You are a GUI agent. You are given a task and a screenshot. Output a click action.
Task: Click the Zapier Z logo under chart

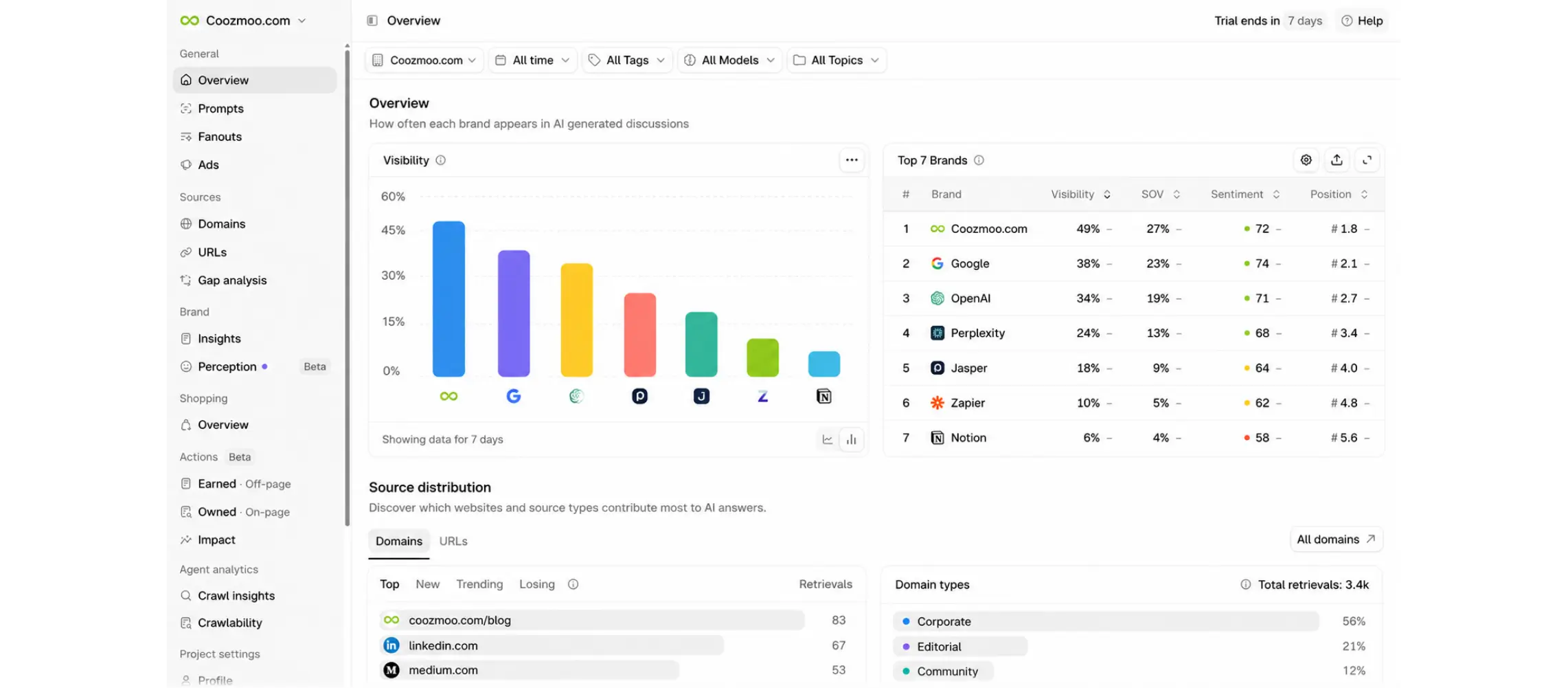pos(762,397)
